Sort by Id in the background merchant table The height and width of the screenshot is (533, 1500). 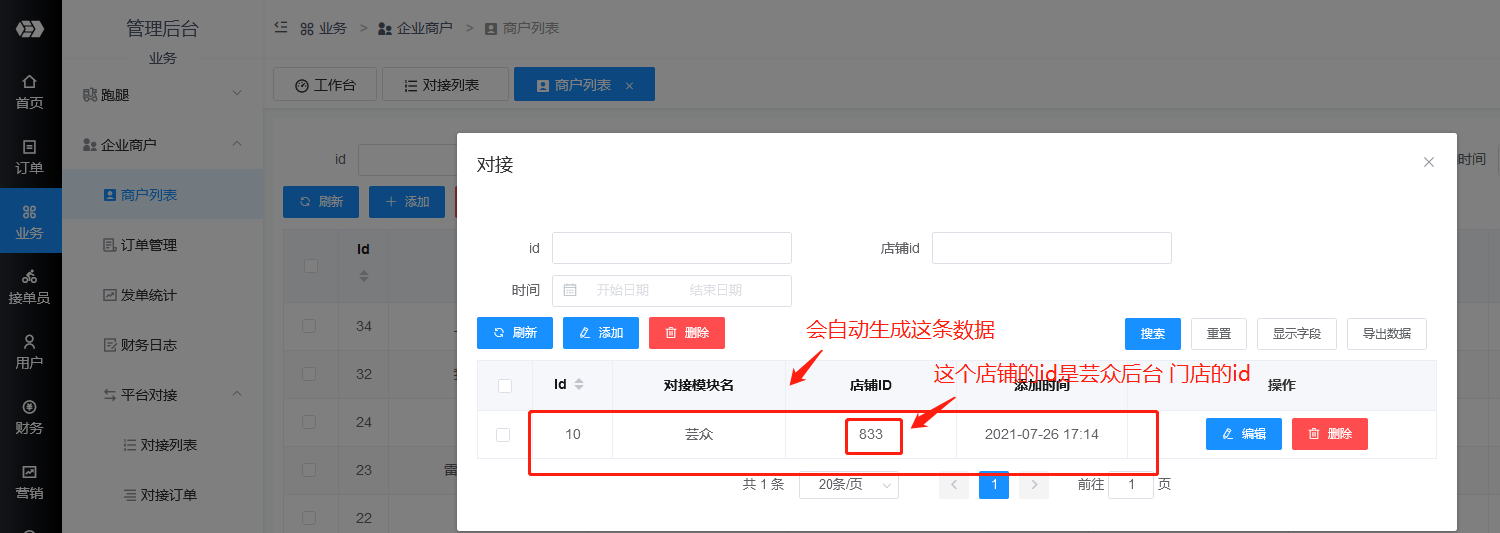pos(364,275)
